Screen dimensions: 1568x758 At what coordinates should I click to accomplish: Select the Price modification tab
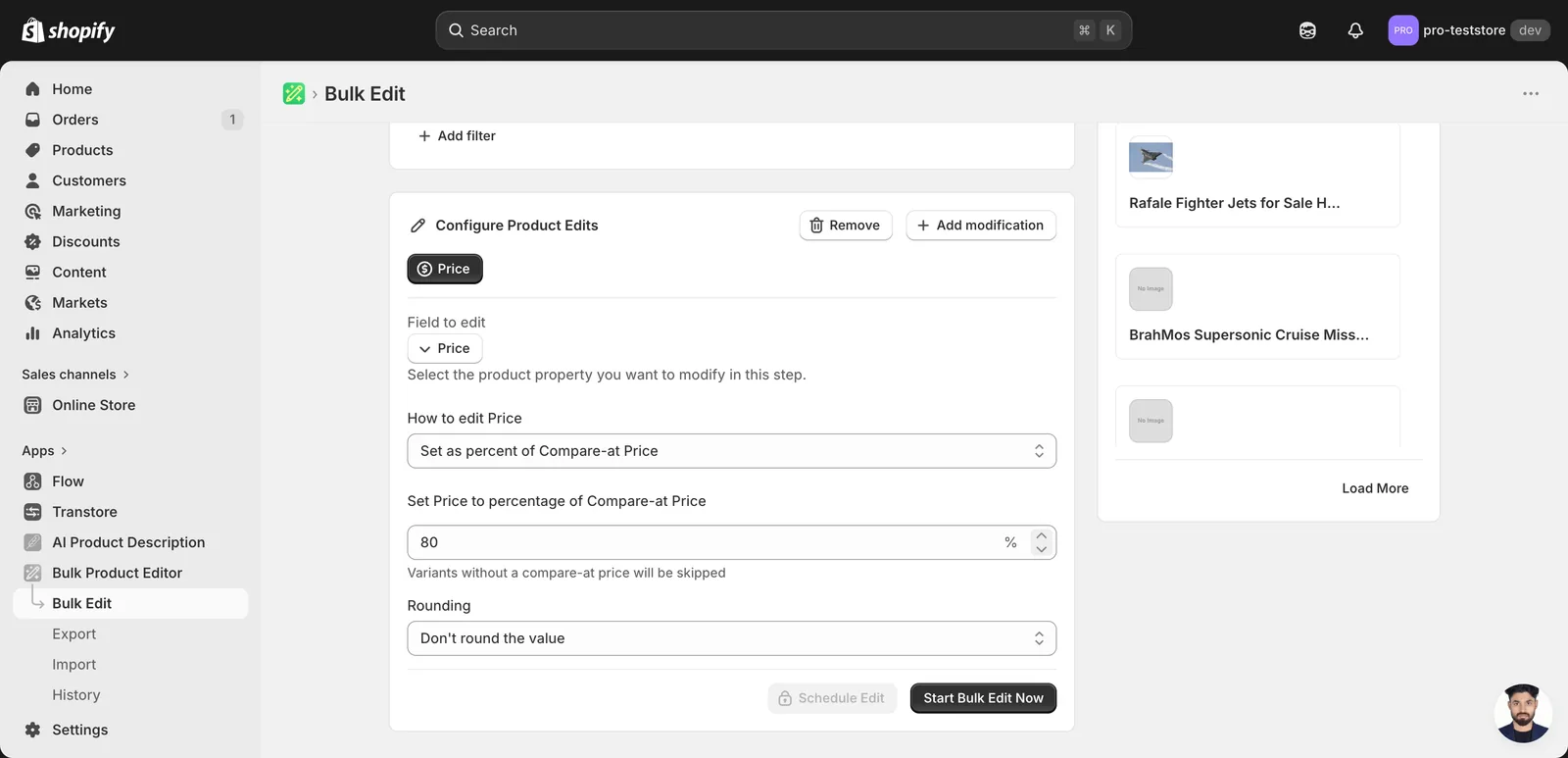pyautogui.click(x=445, y=269)
